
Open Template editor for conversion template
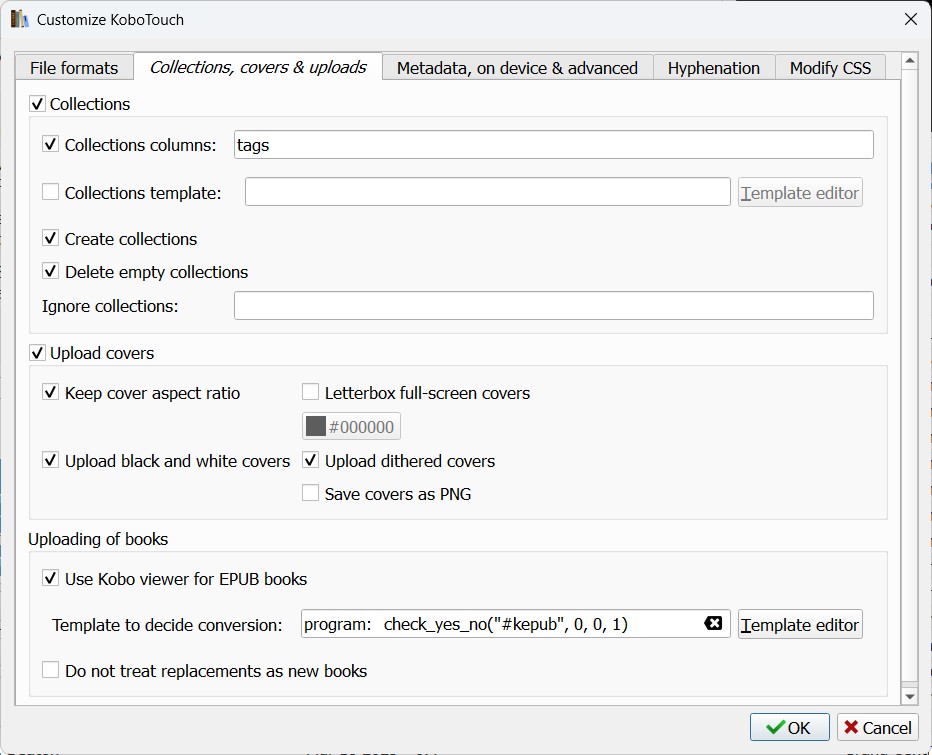[800, 625]
